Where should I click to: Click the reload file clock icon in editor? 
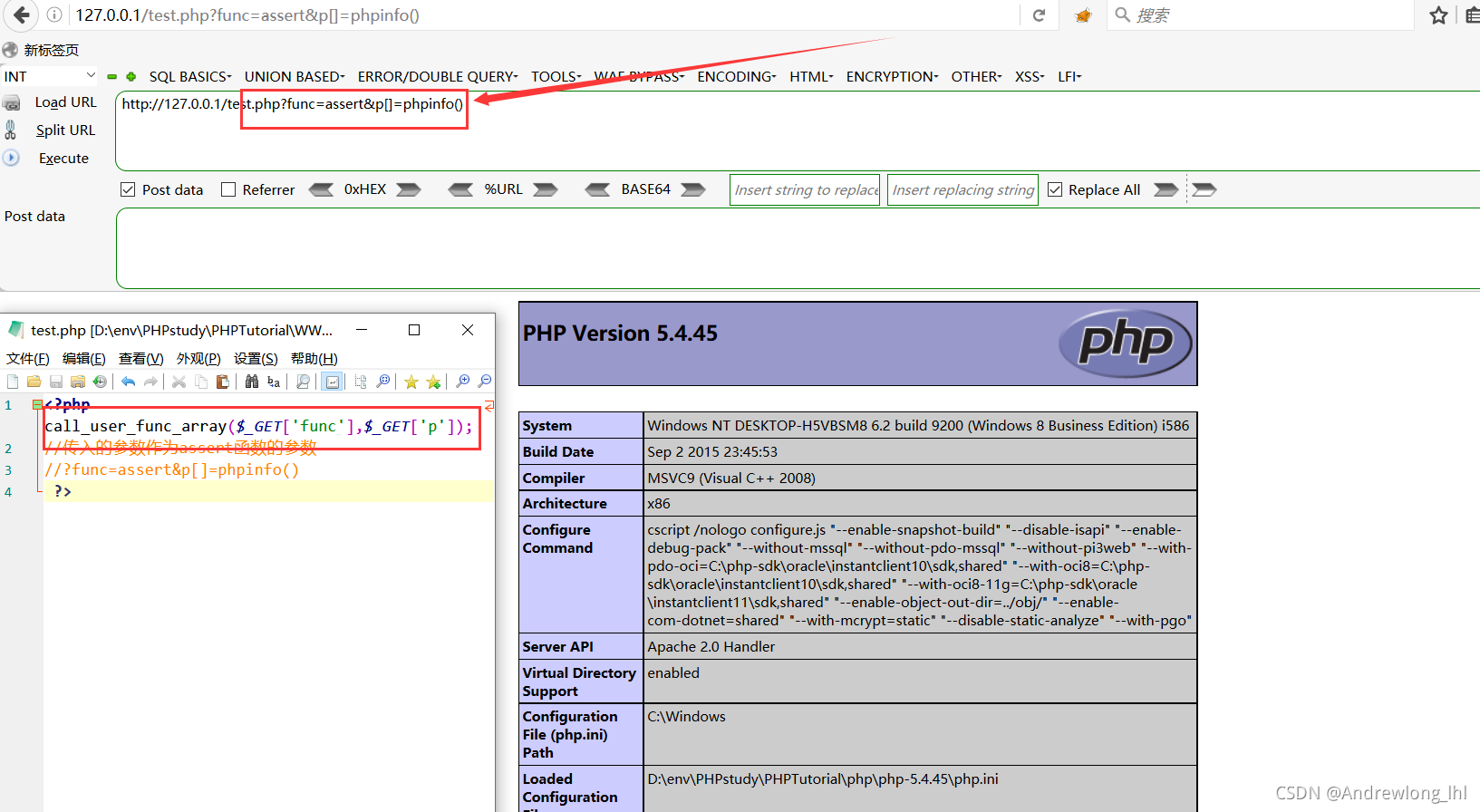[x=100, y=382]
